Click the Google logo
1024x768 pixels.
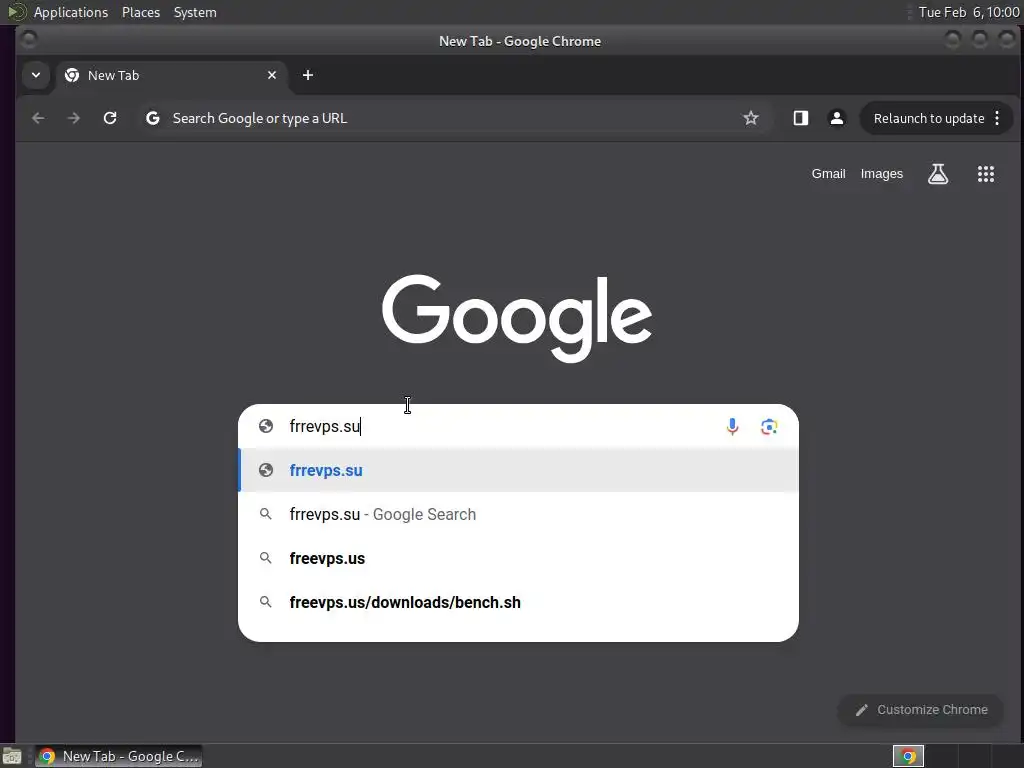[x=517, y=318]
